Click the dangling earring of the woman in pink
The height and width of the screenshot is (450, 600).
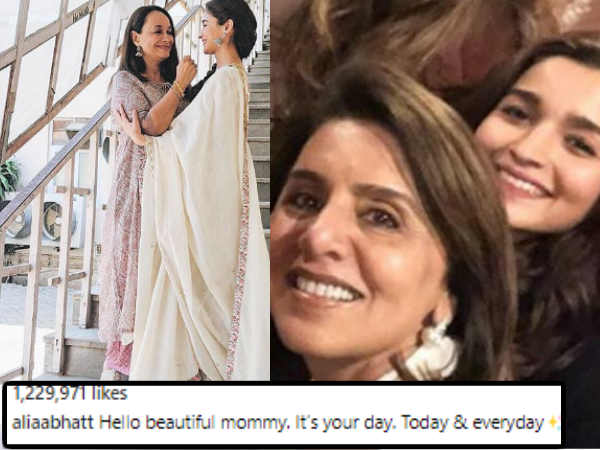(139, 51)
